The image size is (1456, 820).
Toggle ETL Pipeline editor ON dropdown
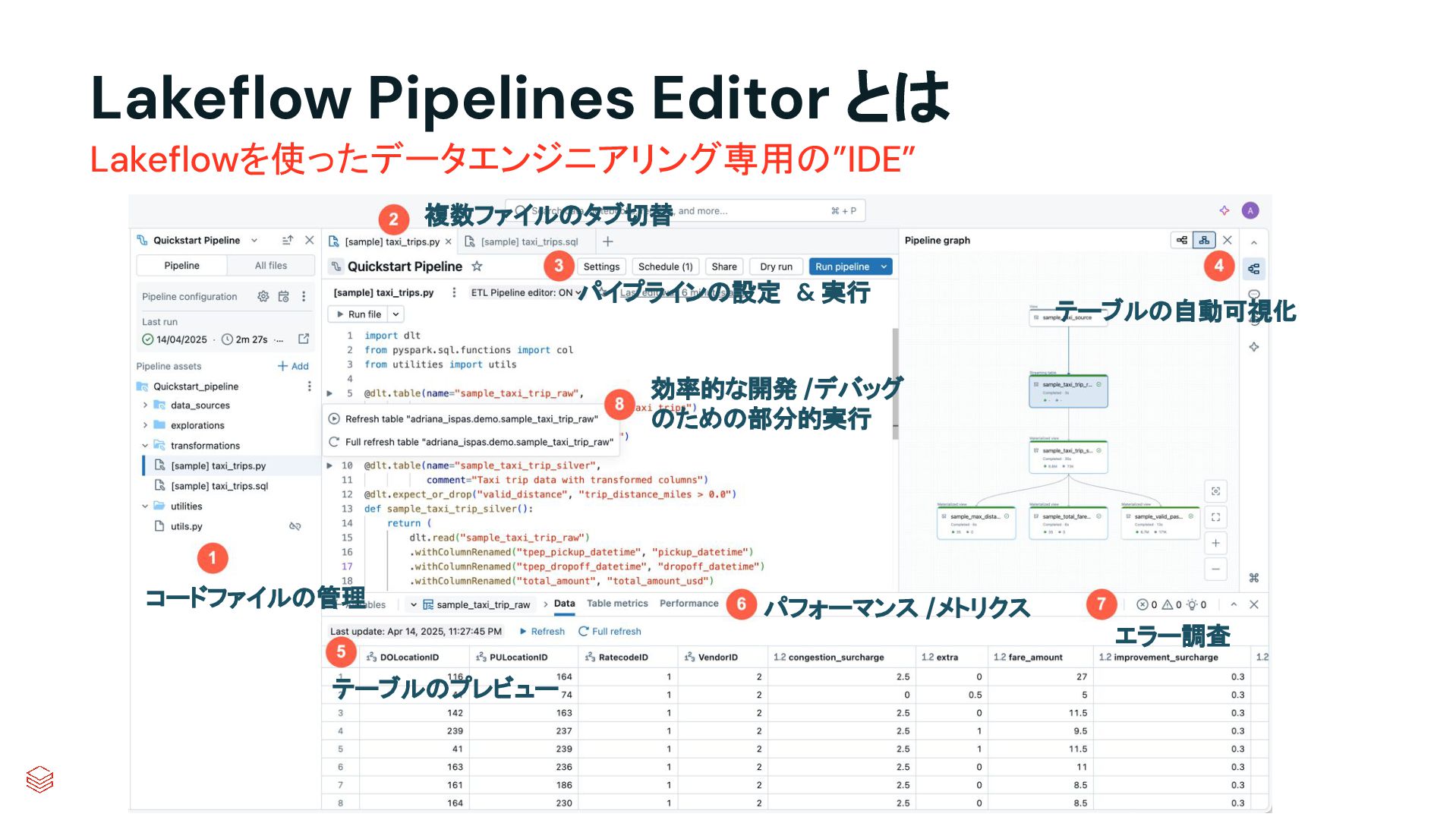[525, 292]
